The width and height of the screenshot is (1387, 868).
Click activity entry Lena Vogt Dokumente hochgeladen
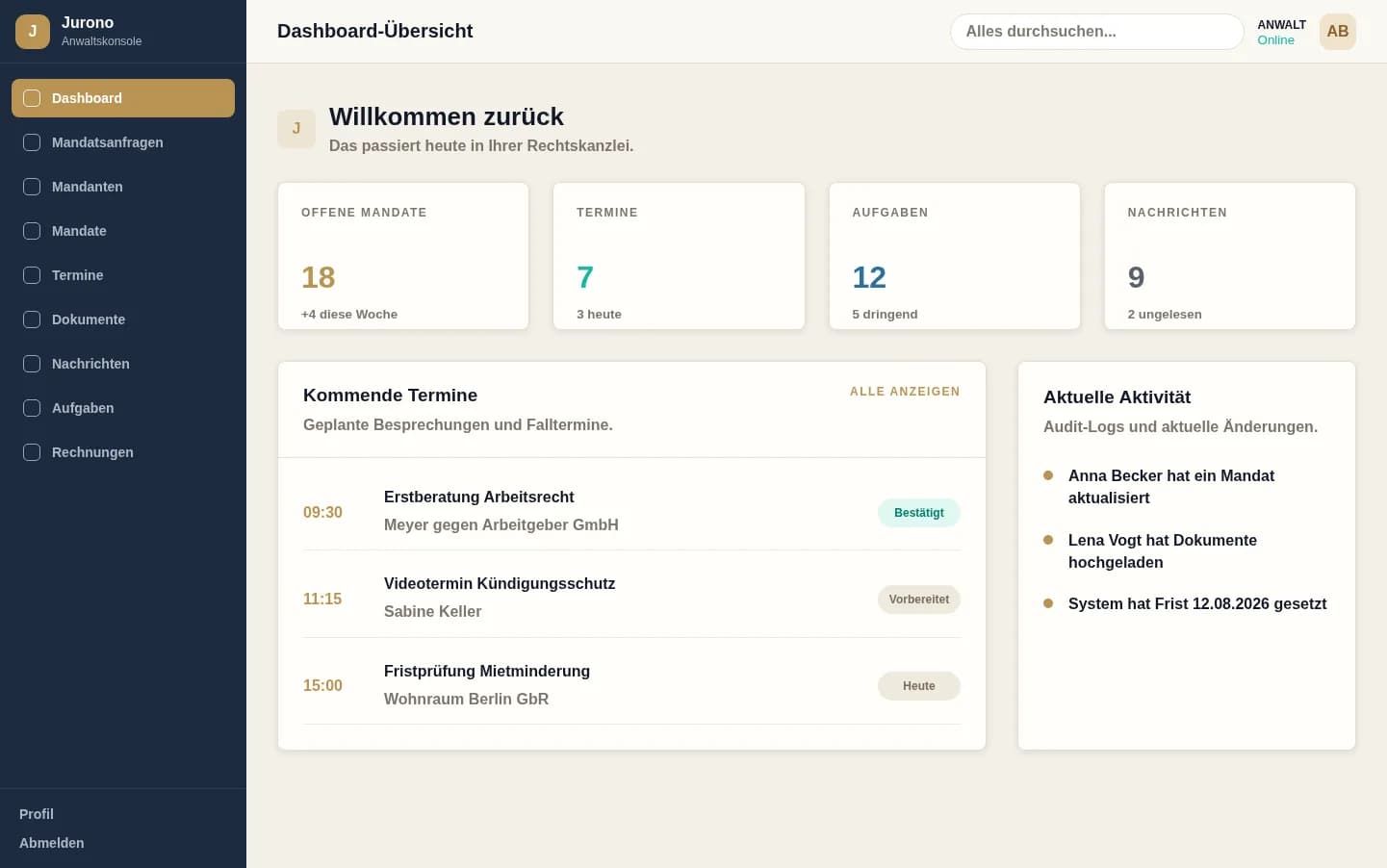(x=1186, y=551)
